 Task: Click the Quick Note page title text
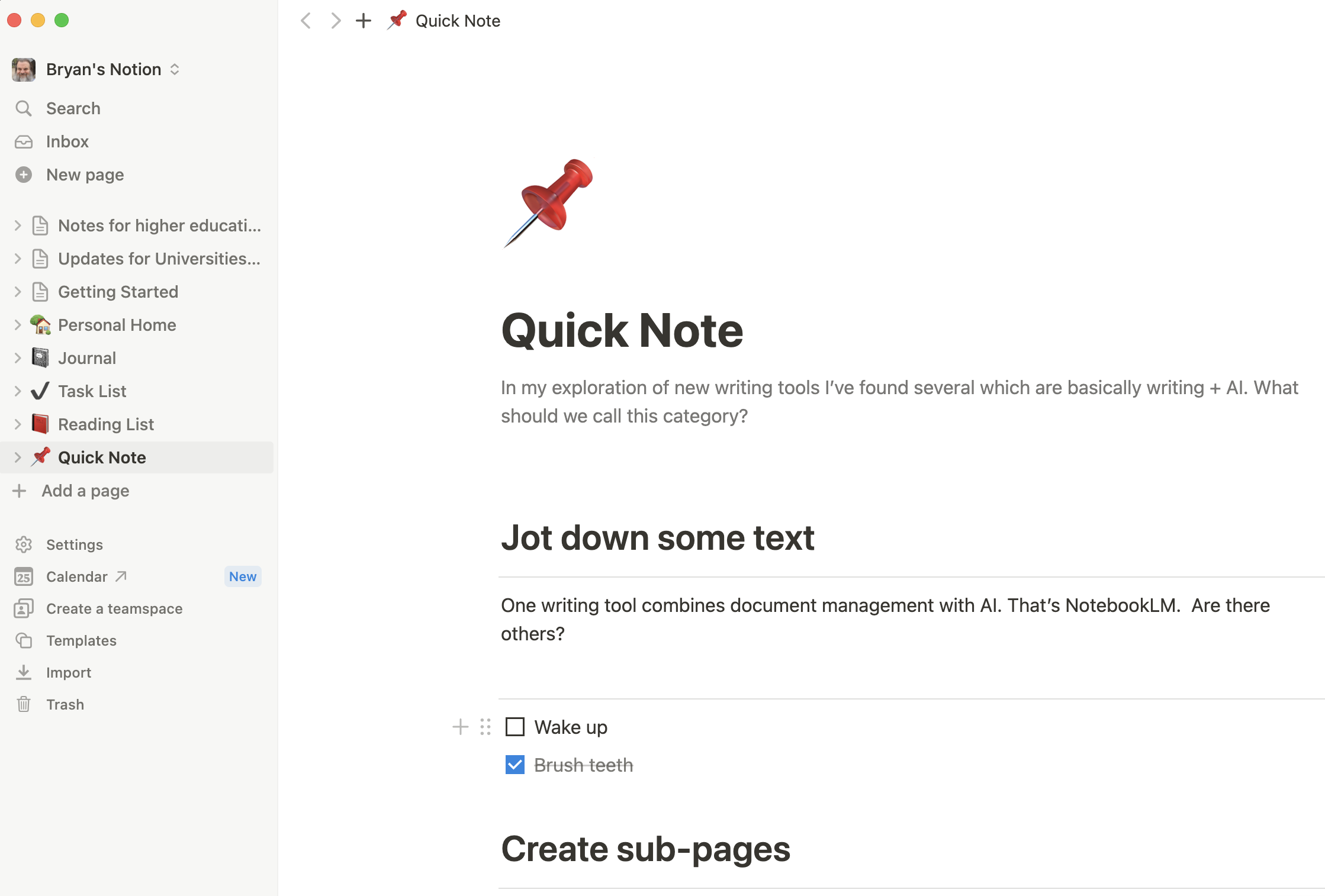pyautogui.click(x=622, y=330)
